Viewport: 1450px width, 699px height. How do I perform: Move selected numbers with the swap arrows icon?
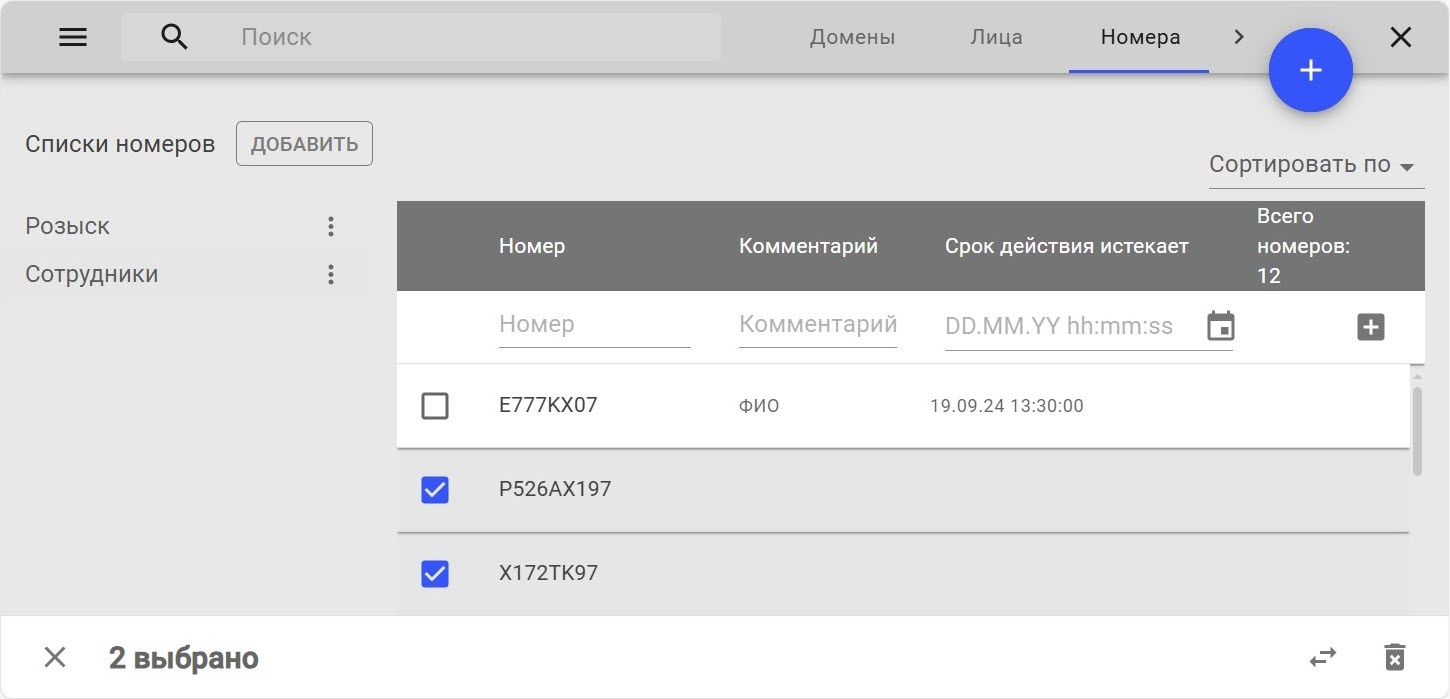point(1323,657)
